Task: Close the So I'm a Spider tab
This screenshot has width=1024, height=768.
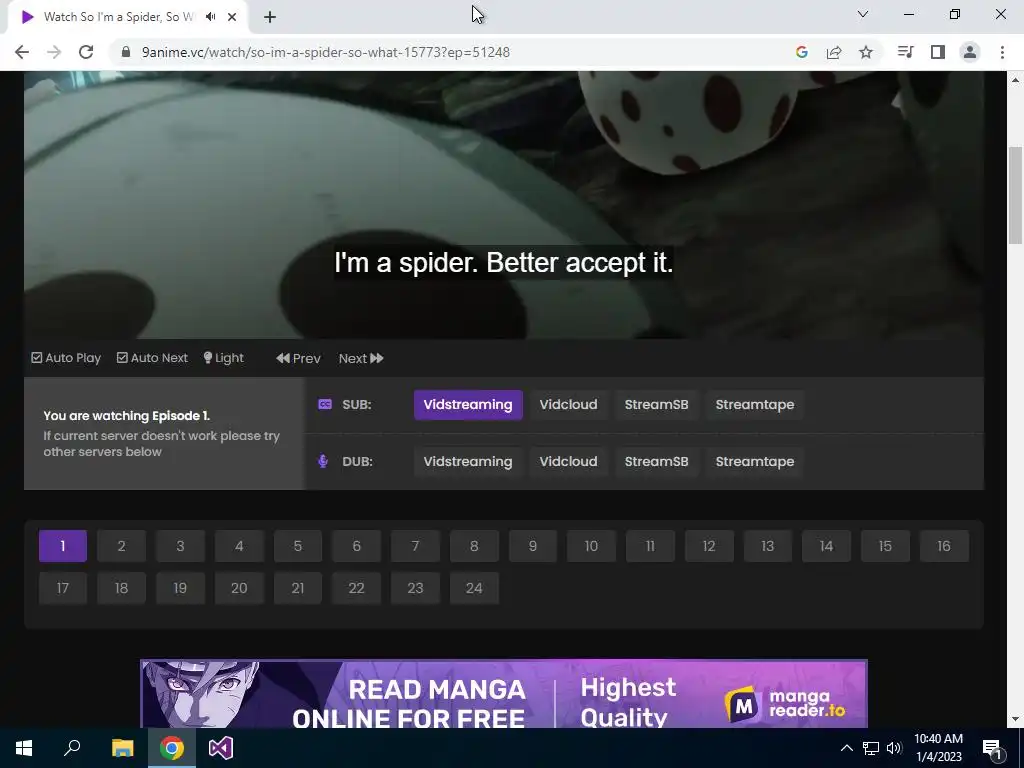Action: (x=232, y=17)
